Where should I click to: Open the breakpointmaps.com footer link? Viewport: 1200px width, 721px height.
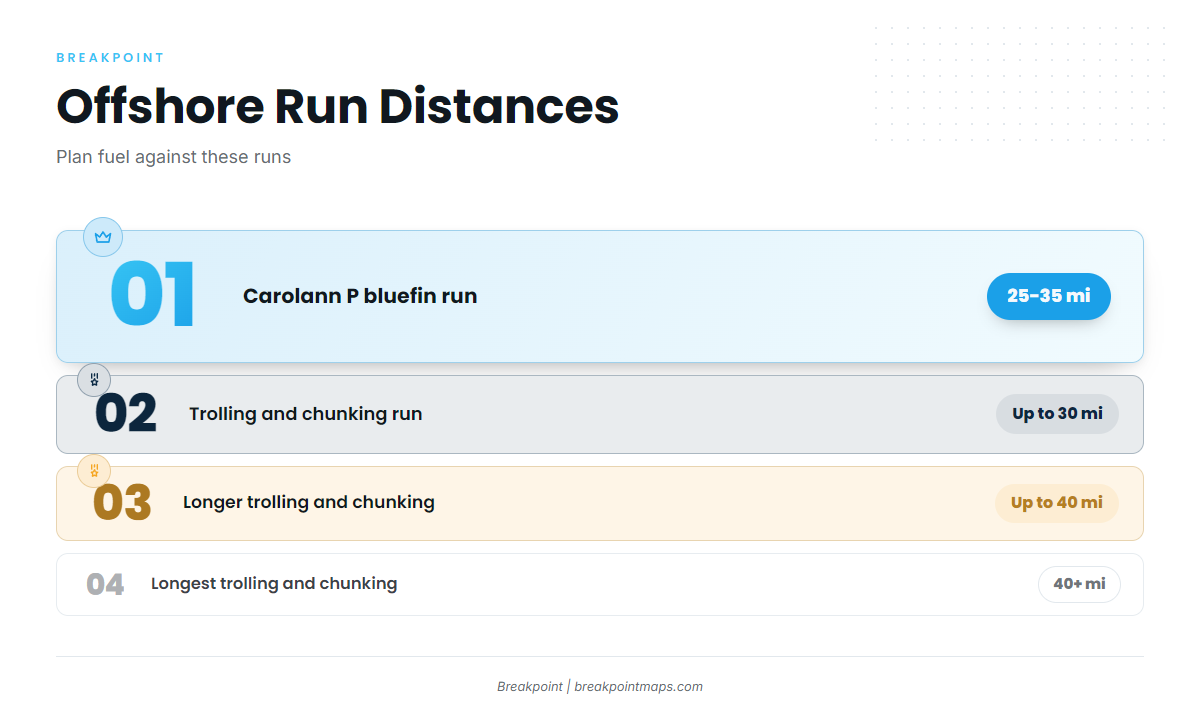(638, 687)
